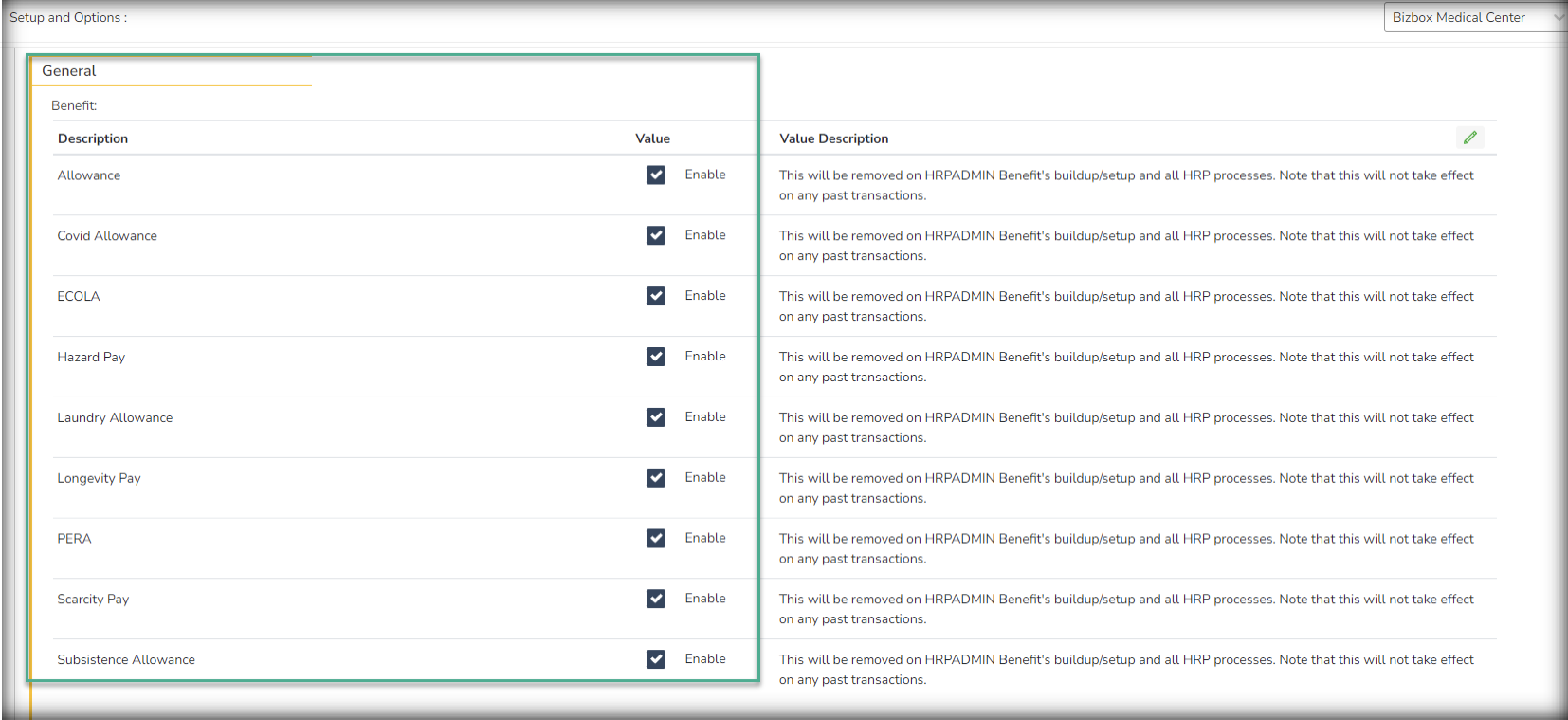Uncheck the Covid Allowance checkbox
Screen dimensions: 1568x720
656,235
